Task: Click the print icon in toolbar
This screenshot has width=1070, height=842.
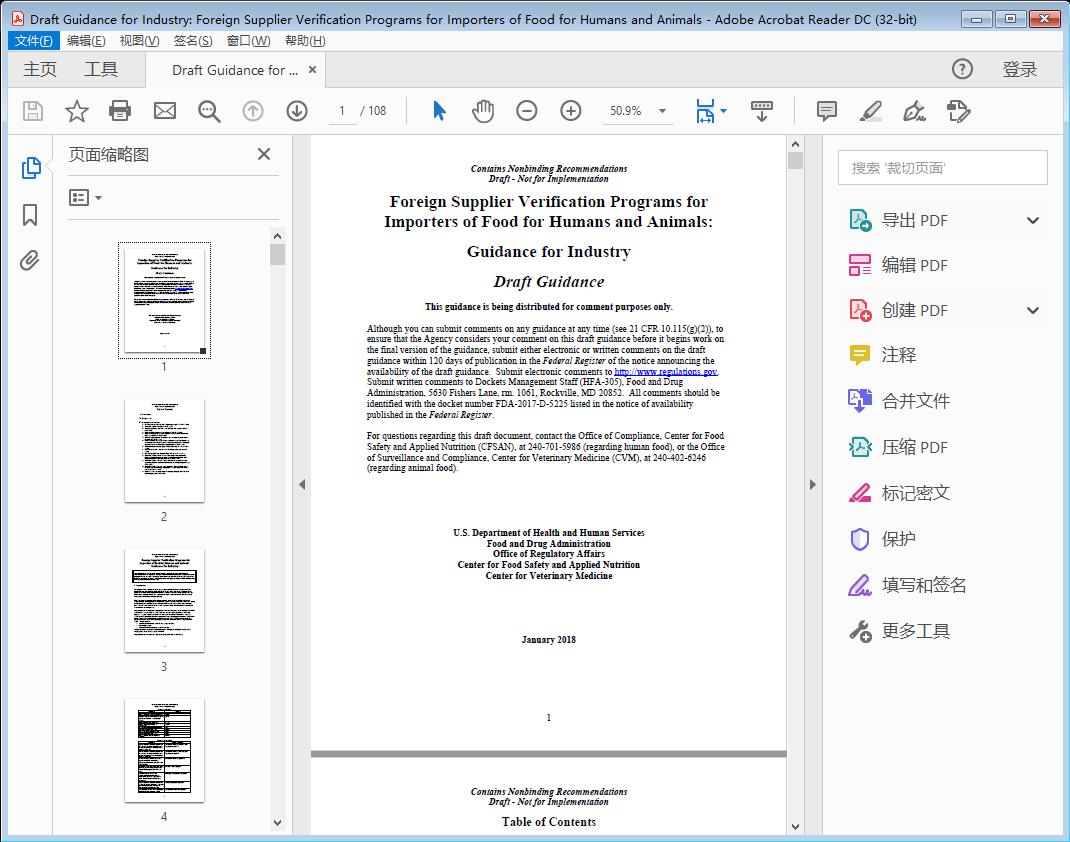Action: (x=120, y=111)
